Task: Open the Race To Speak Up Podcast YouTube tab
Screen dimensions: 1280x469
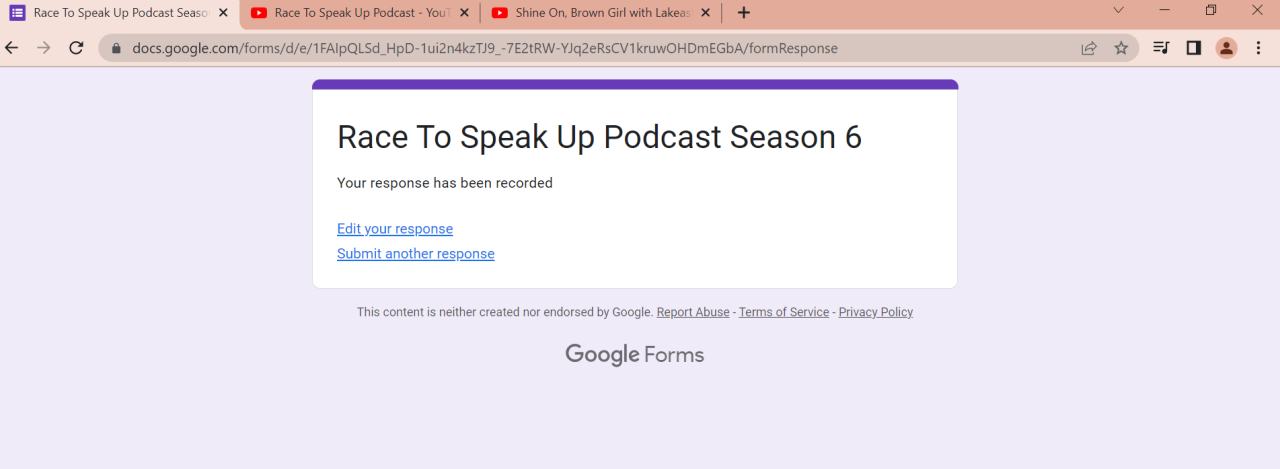Action: tap(360, 13)
